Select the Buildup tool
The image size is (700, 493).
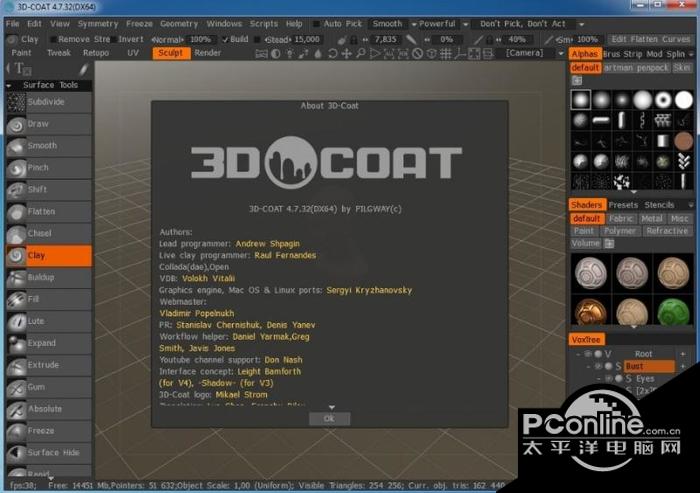coord(49,277)
